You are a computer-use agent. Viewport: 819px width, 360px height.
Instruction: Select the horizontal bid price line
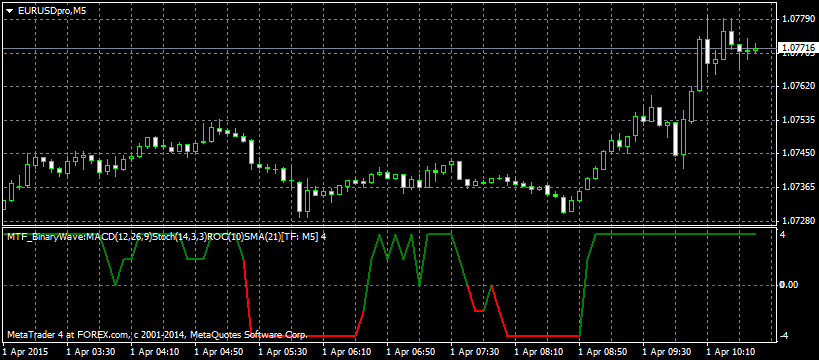pos(389,49)
